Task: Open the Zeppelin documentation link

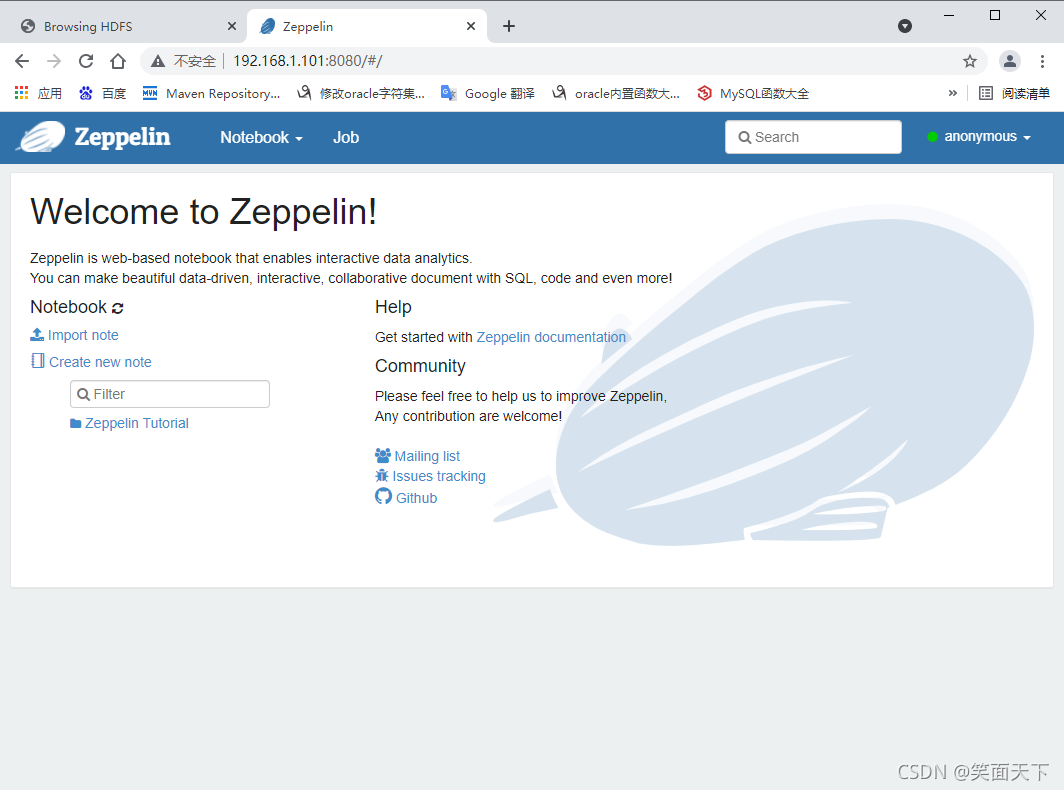Action: click(x=551, y=337)
